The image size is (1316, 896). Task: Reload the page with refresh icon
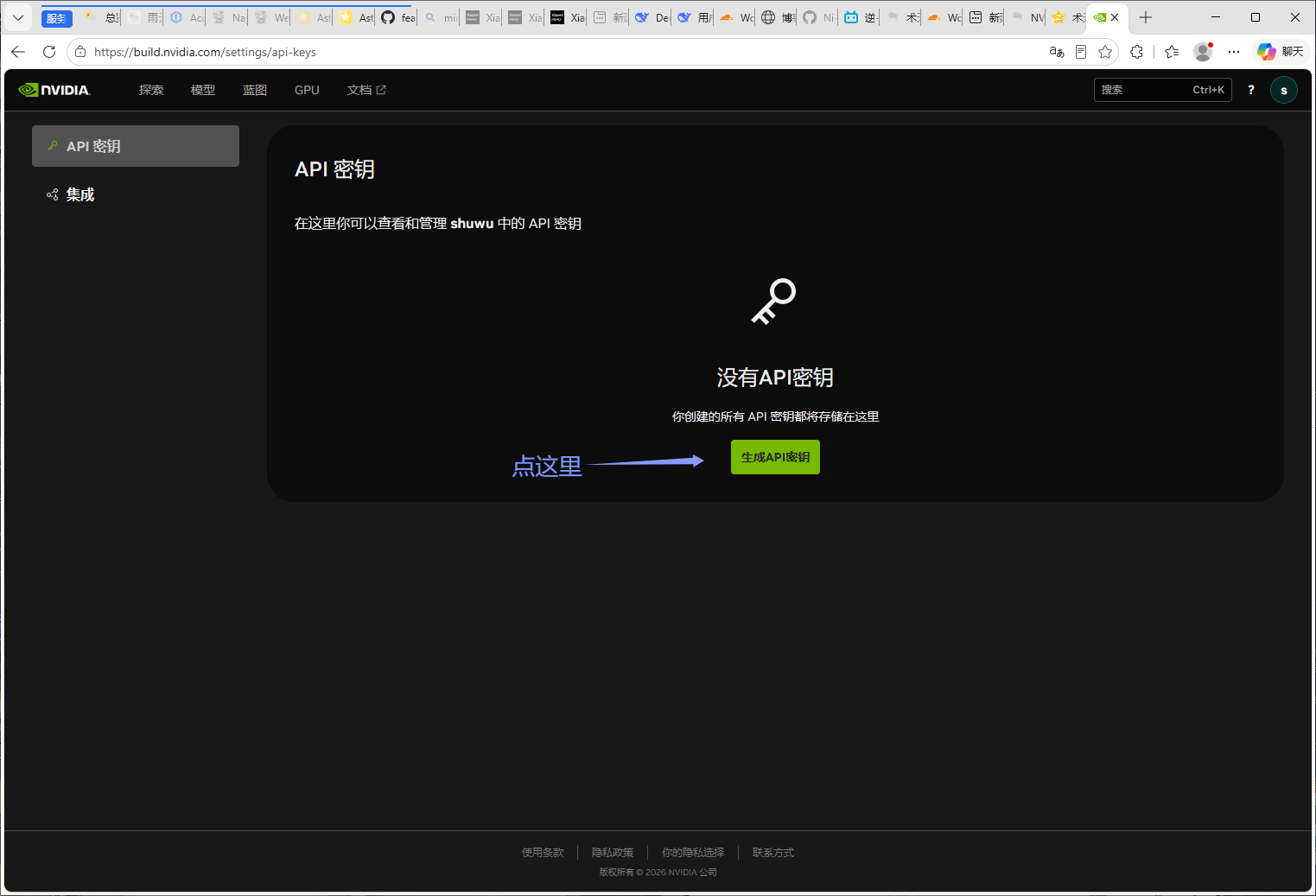click(x=49, y=52)
